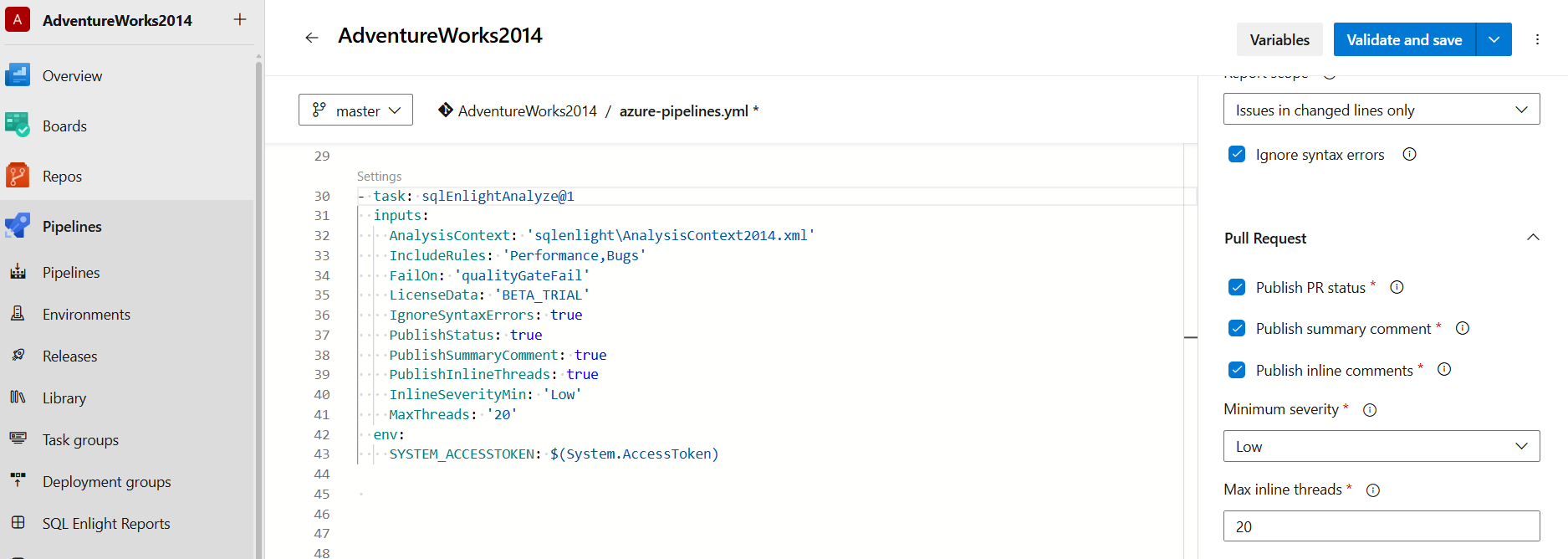Image resolution: width=1568 pixels, height=559 pixels.
Task: Click the Deployment groups icon
Action: pyautogui.click(x=18, y=480)
